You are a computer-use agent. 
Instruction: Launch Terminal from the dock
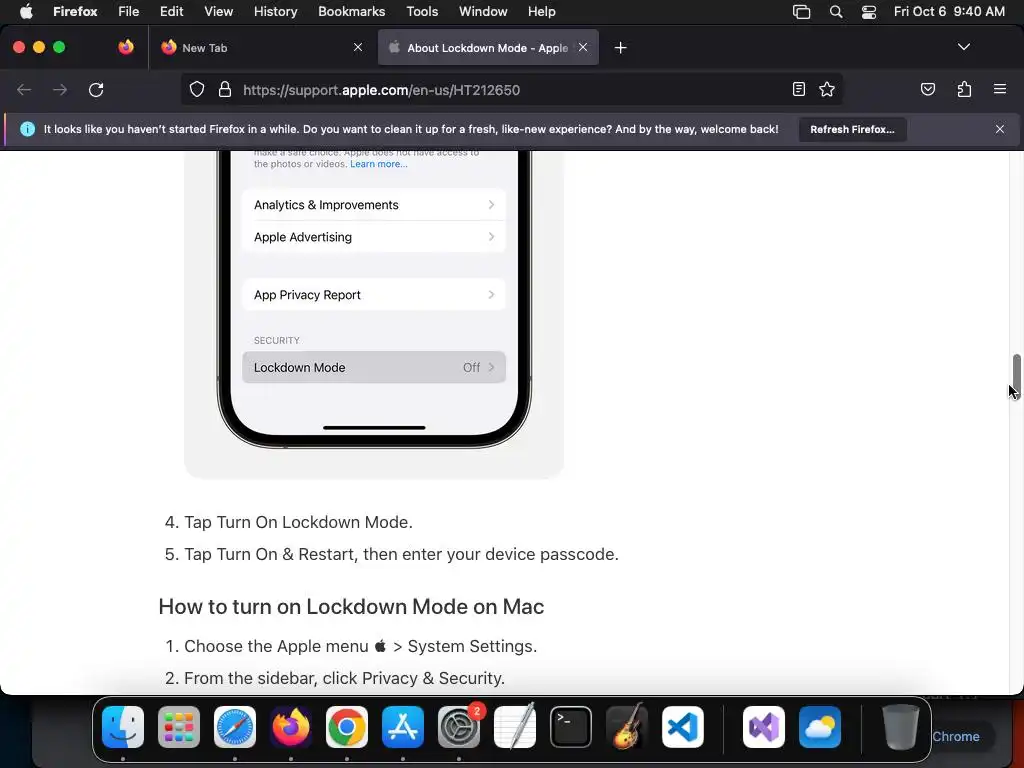point(571,727)
